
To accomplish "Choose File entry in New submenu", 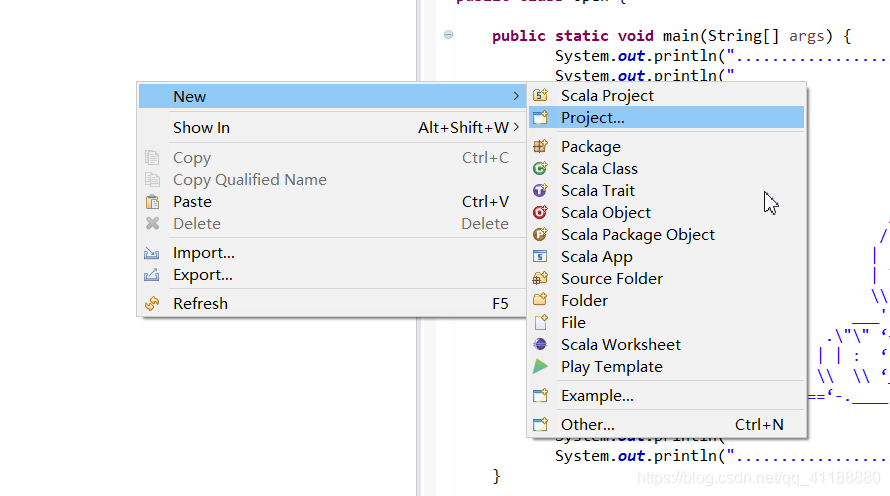I will coord(666,322).
